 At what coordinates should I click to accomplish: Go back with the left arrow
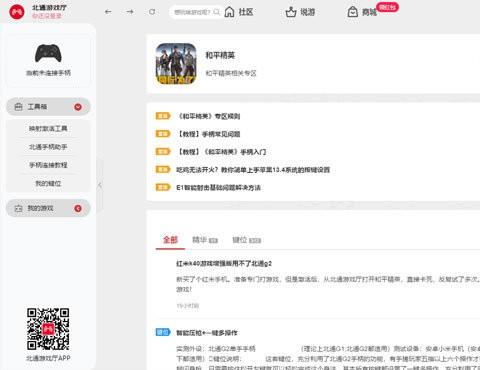108,12
